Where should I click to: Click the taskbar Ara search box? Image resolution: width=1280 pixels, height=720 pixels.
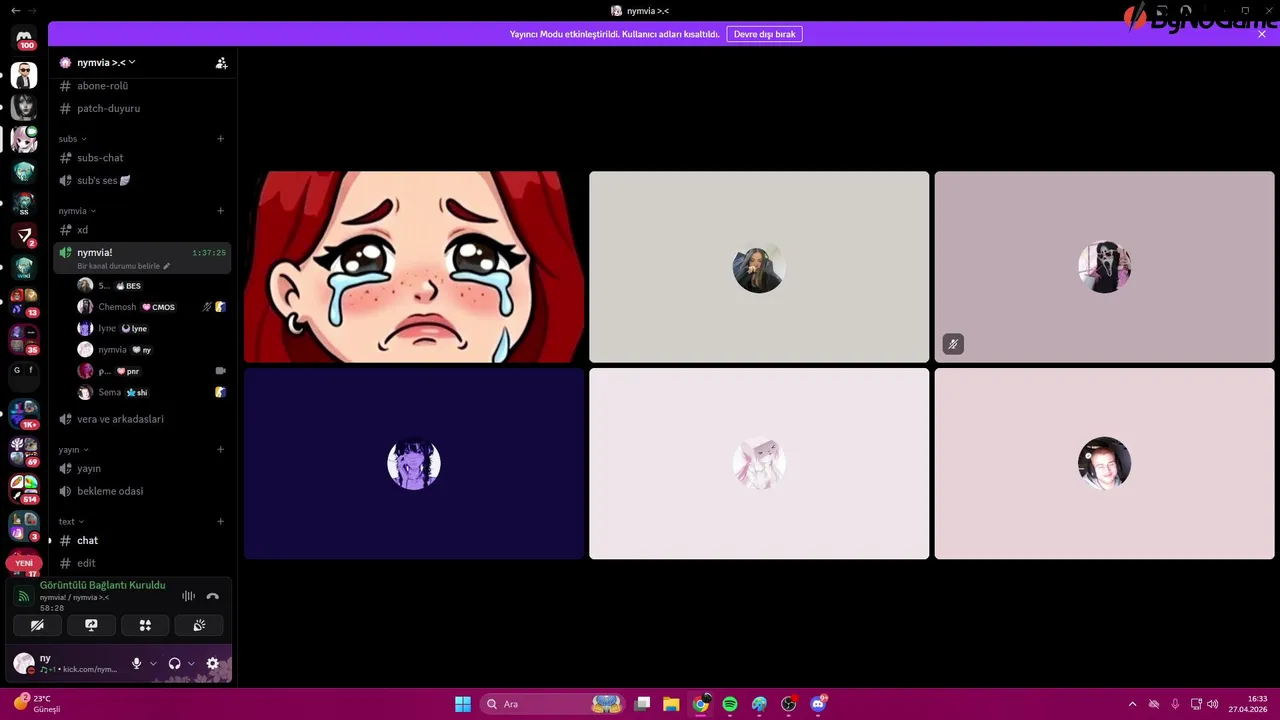[553, 704]
